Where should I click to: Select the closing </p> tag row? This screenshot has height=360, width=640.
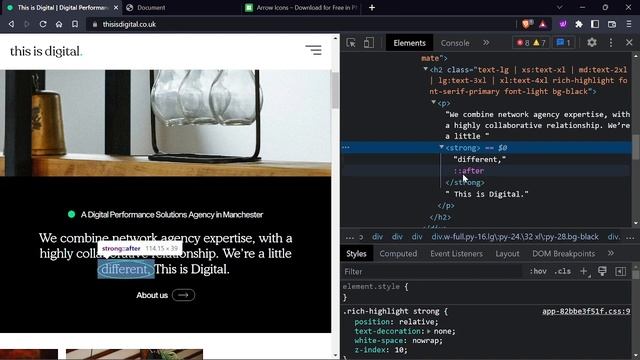(446, 206)
